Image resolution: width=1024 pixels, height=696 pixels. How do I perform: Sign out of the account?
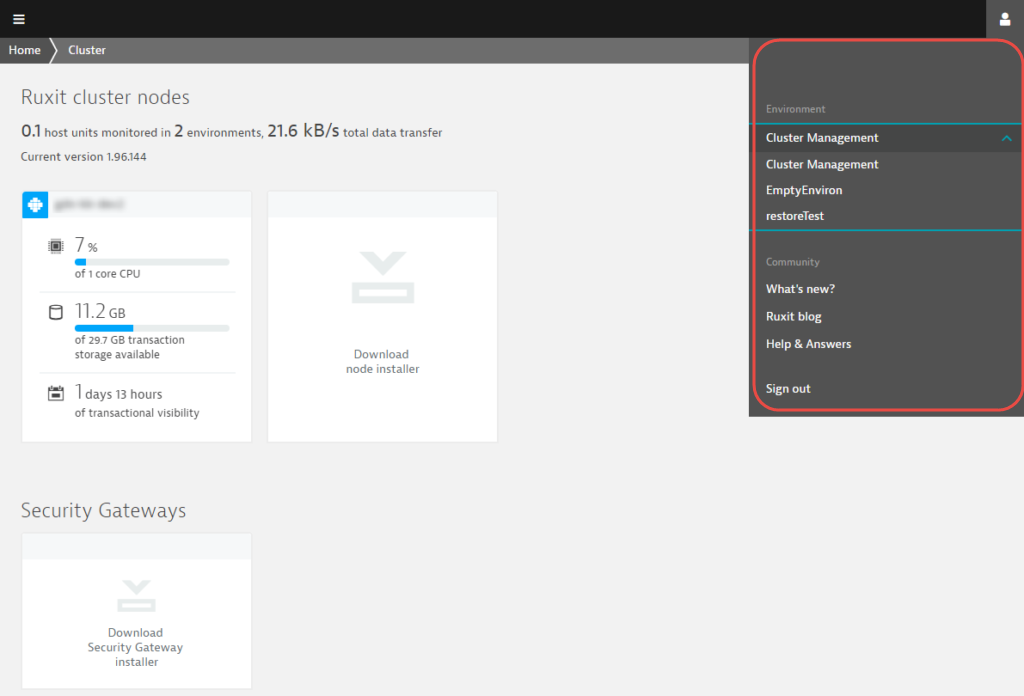[x=788, y=388]
